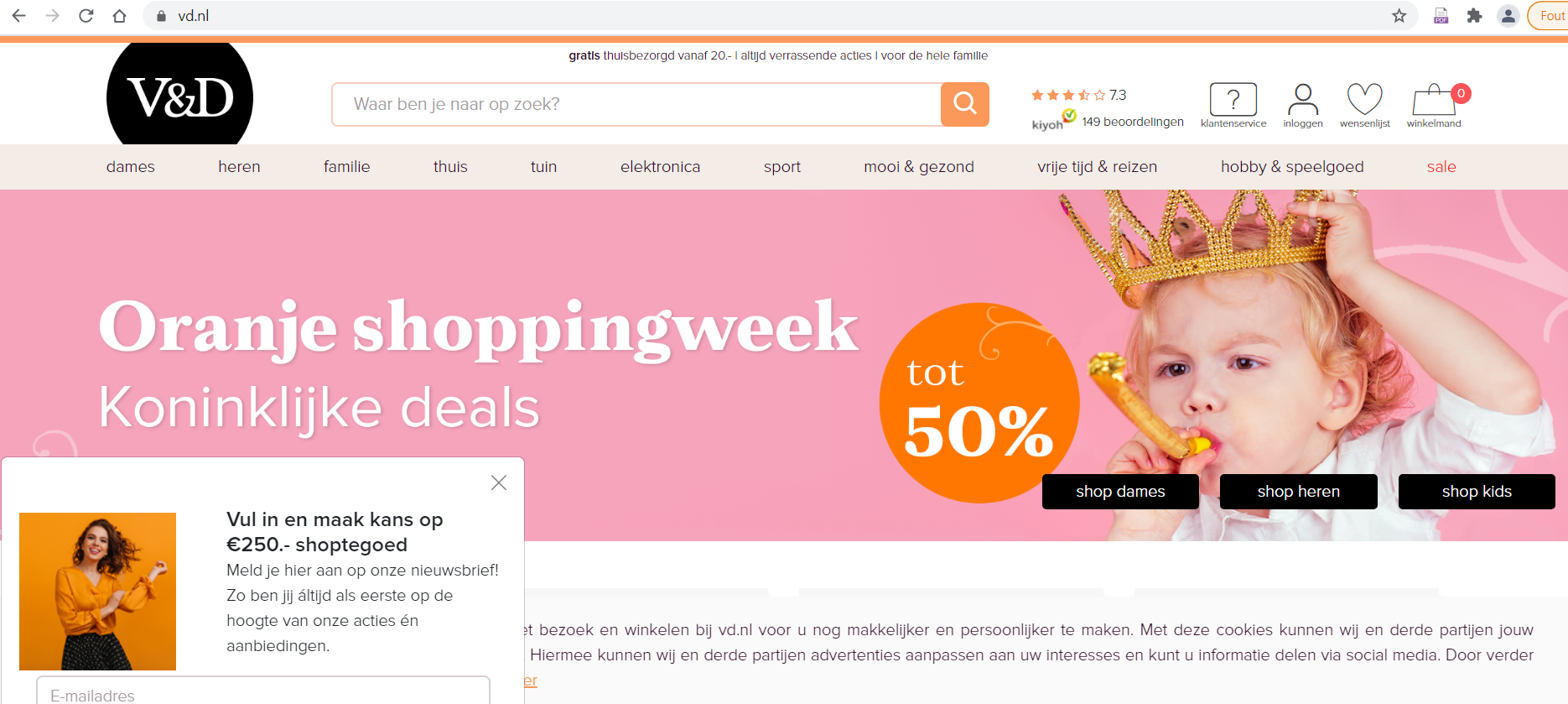Open the dames menu category
This screenshot has width=1568, height=704.
131,167
